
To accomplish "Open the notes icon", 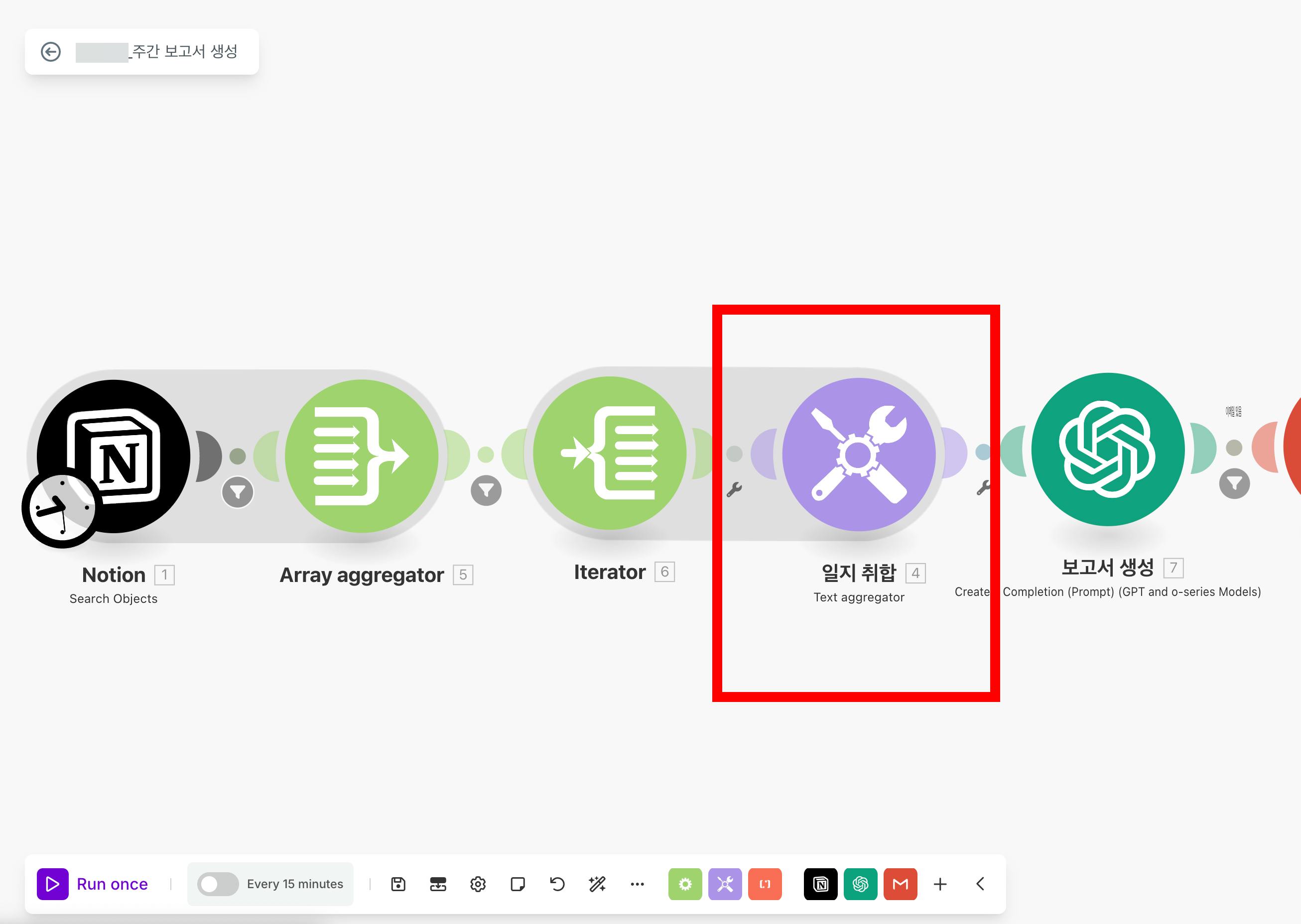I will click(518, 884).
